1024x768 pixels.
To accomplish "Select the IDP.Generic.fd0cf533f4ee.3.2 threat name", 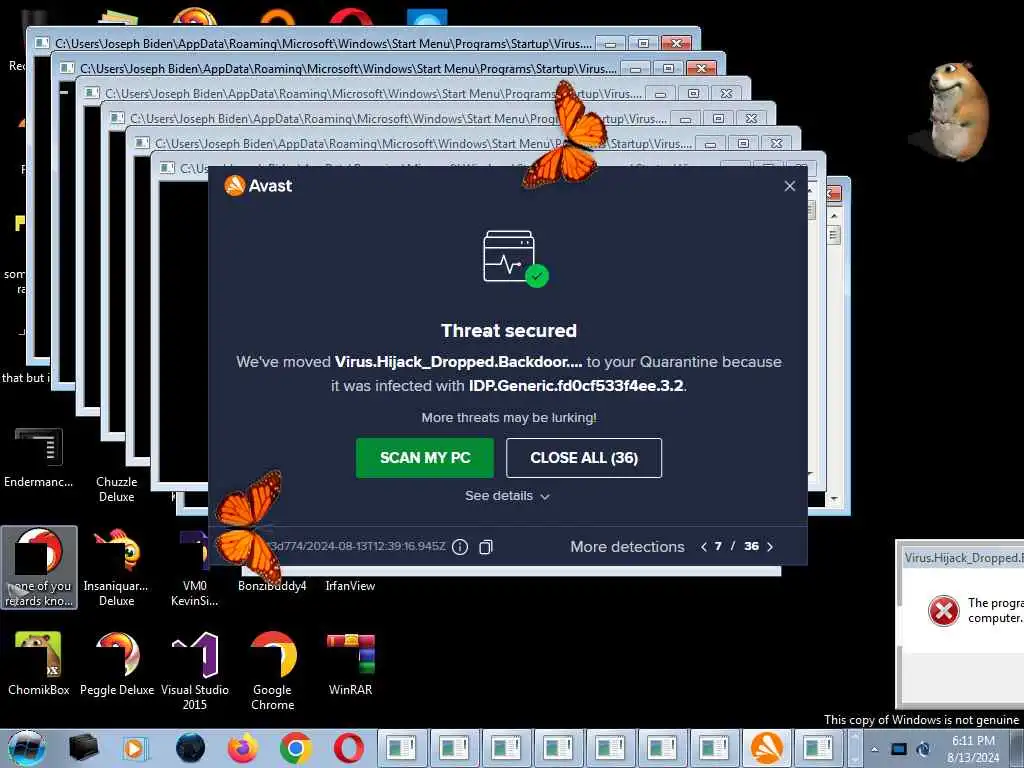I will coord(576,386).
